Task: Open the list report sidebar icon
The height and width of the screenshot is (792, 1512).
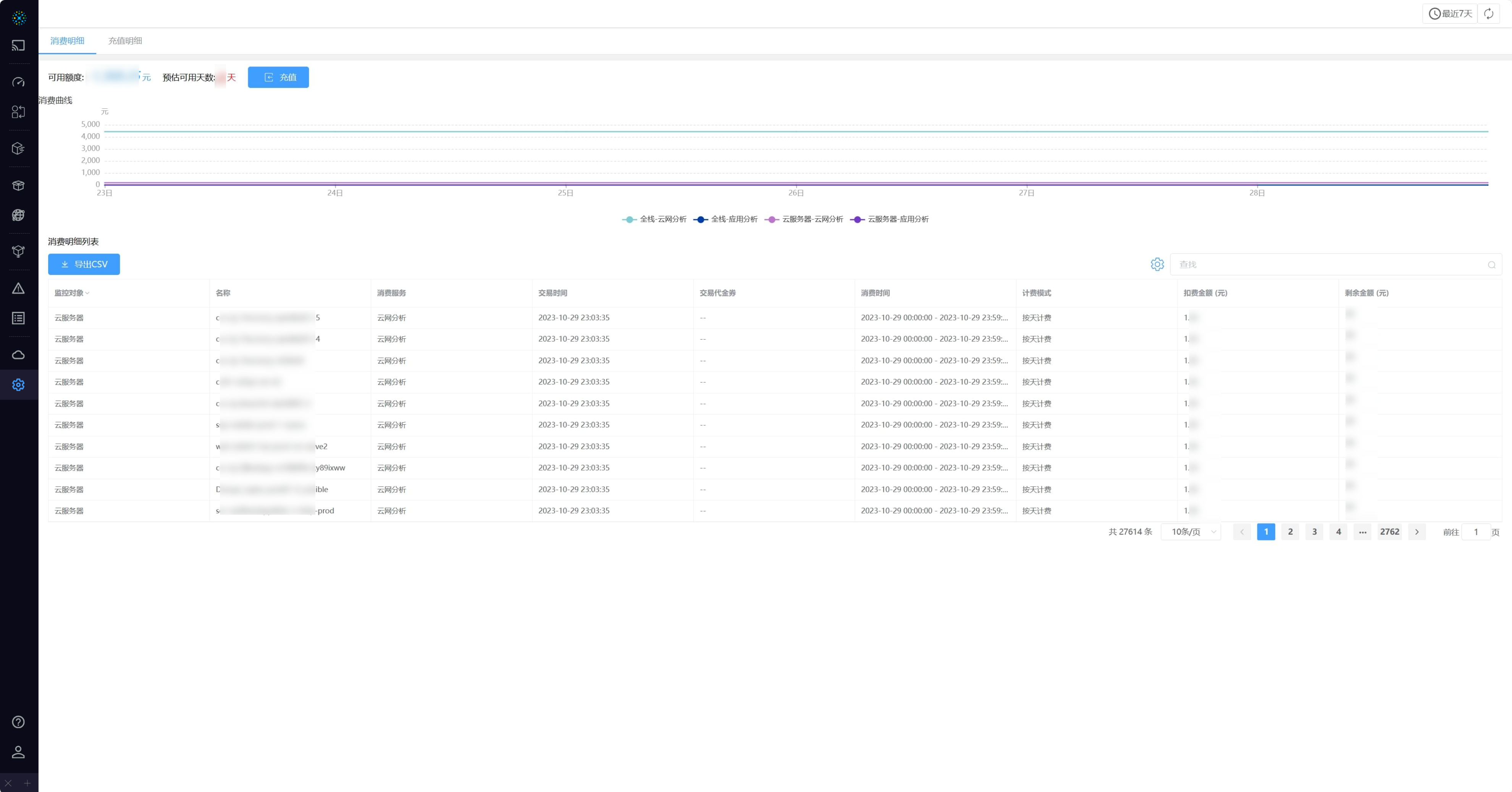Action: tap(18, 318)
